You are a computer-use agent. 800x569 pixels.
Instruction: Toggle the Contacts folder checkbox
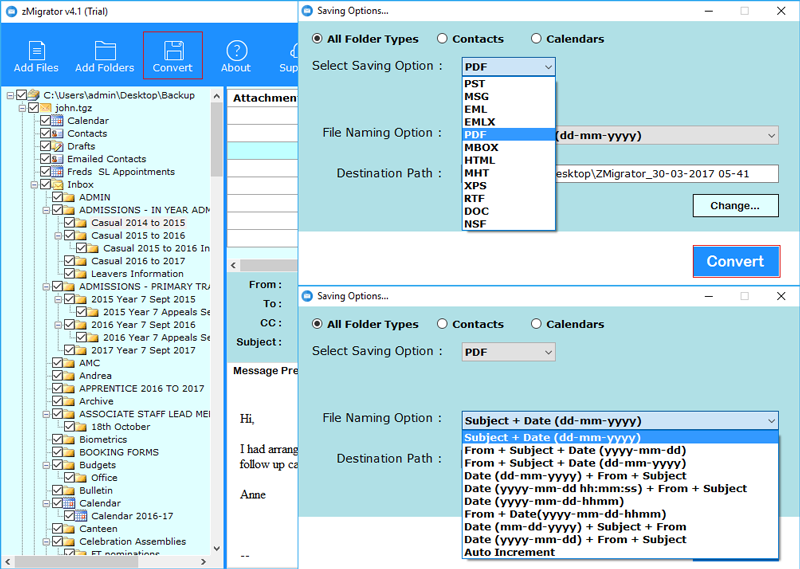[45, 134]
